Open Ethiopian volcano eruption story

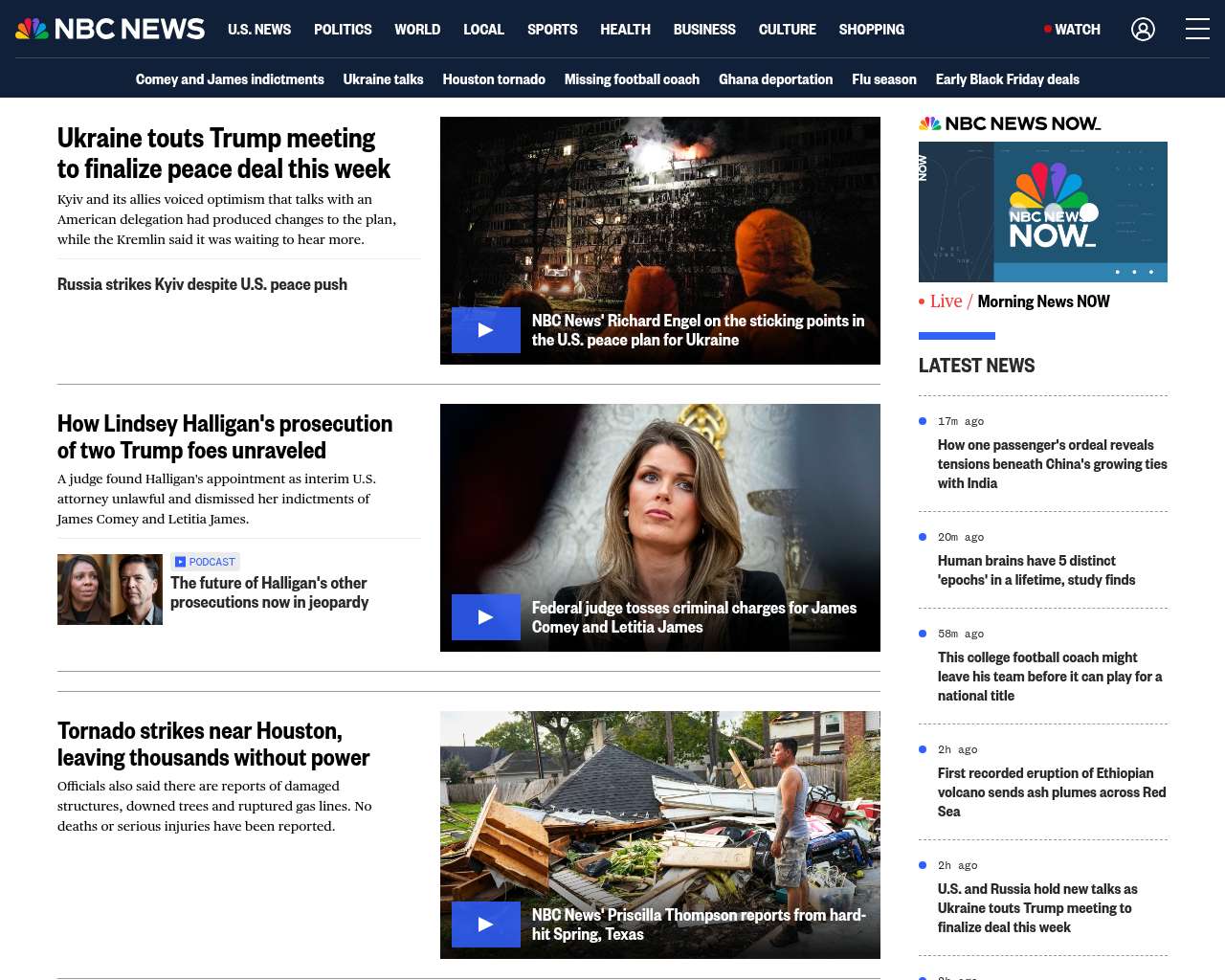[x=1052, y=792]
